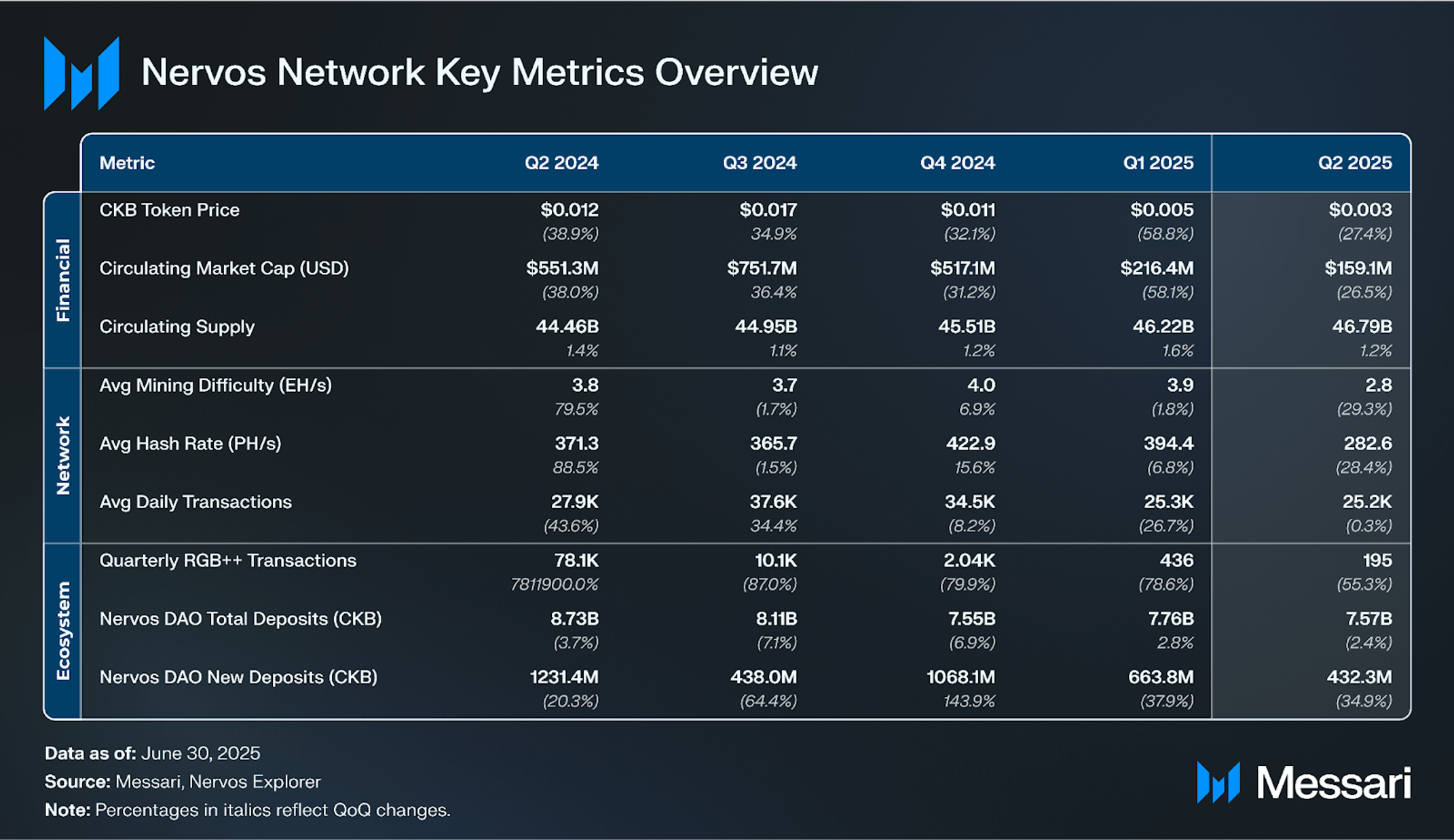Click the '371.3' hash rate value

[577, 444]
